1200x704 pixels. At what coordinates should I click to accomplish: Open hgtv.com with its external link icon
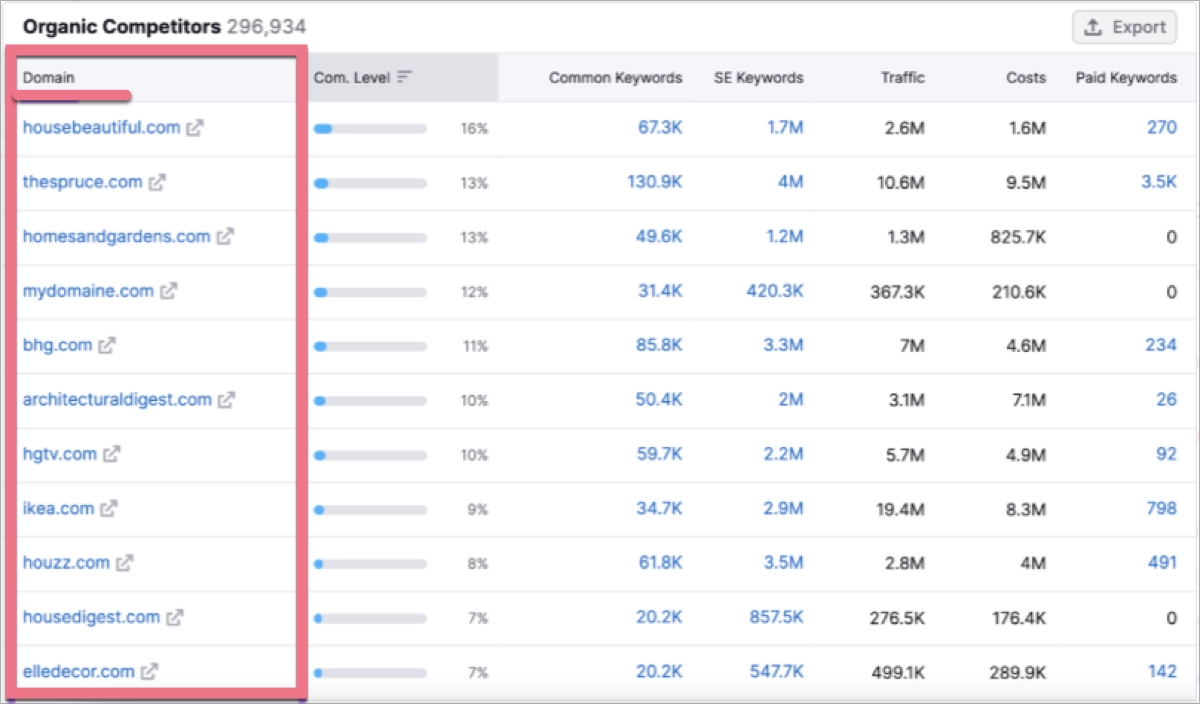click(113, 453)
